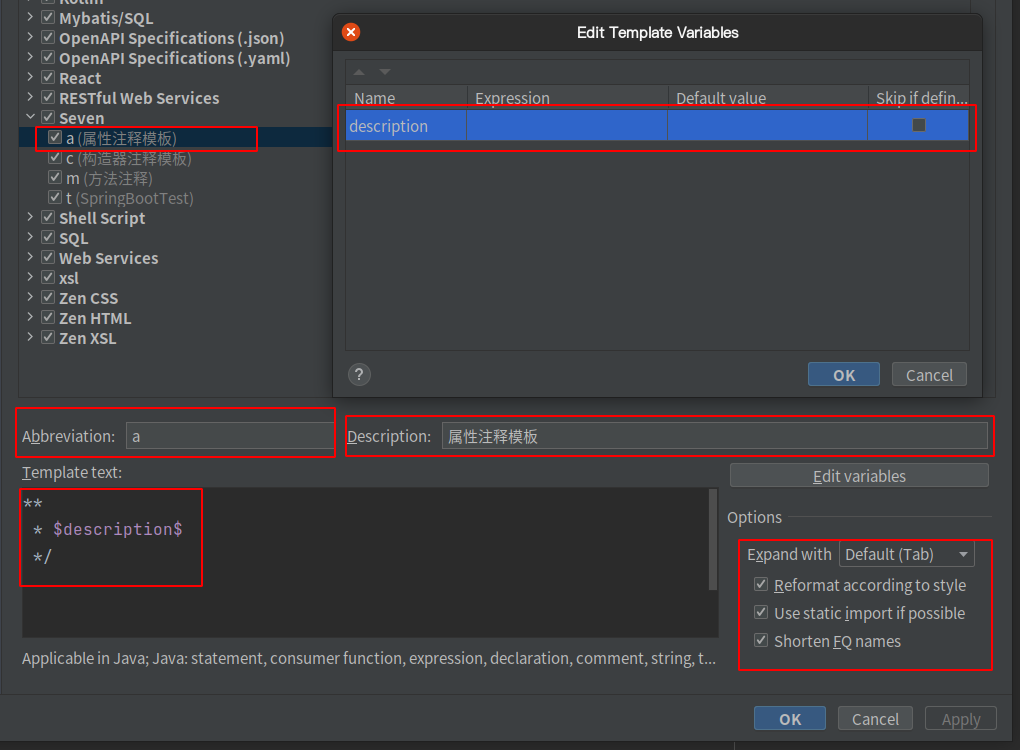1020x750 pixels.
Task: Toggle OpenAPI Specifications (.yaml) checkbox
Action: [48, 58]
